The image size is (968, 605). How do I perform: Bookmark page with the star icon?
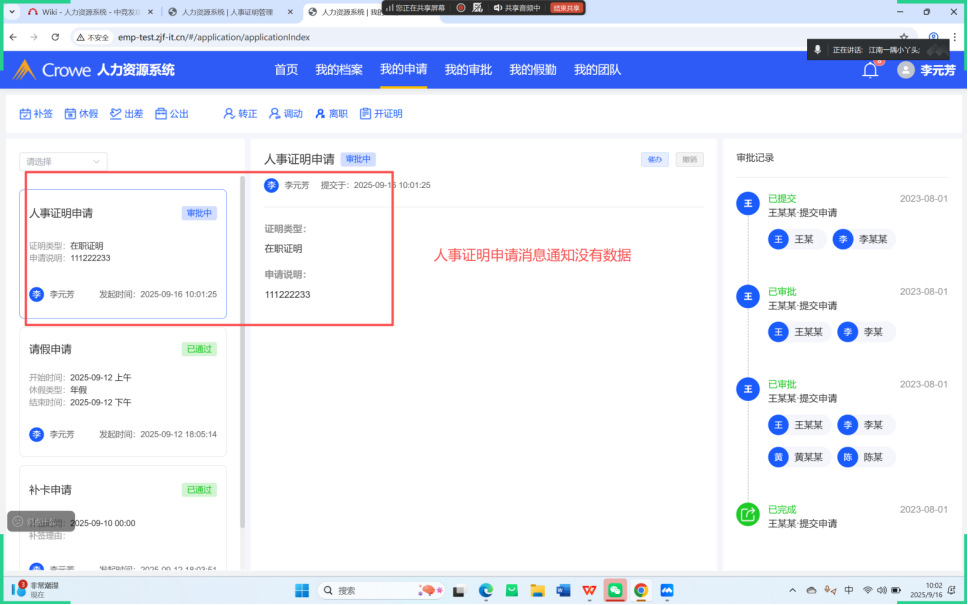tap(904, 37)
